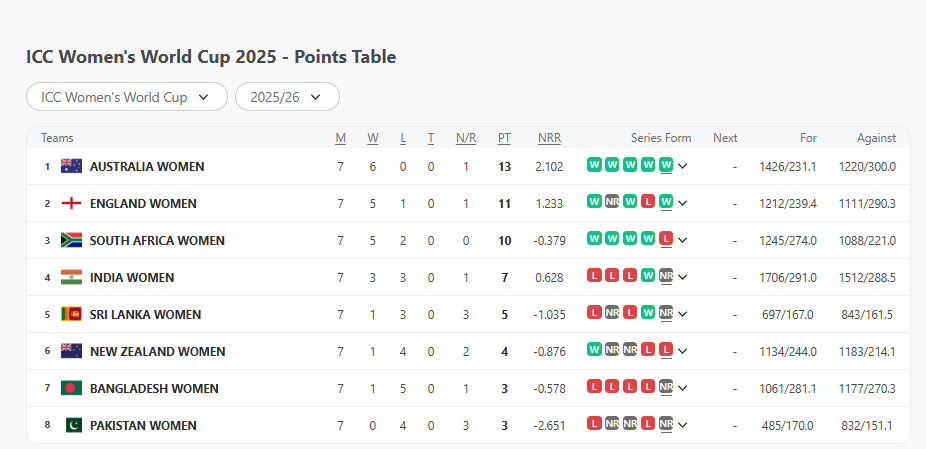This screenshot has height=449, width=926.
Task: Click the PT column header
Action: click(504, 138)
